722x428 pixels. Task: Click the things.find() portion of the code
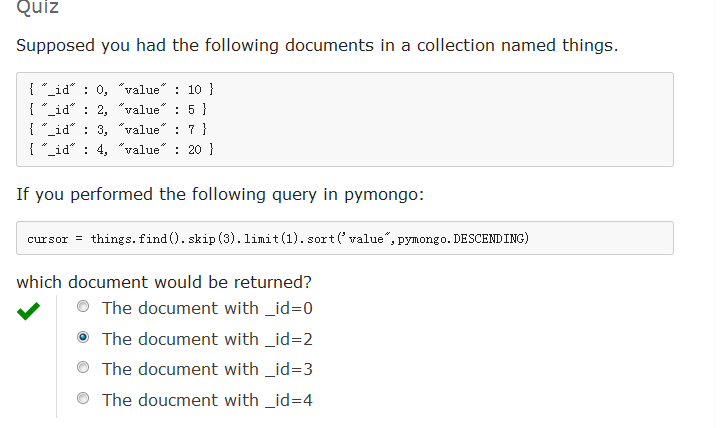tap(123, 239)
